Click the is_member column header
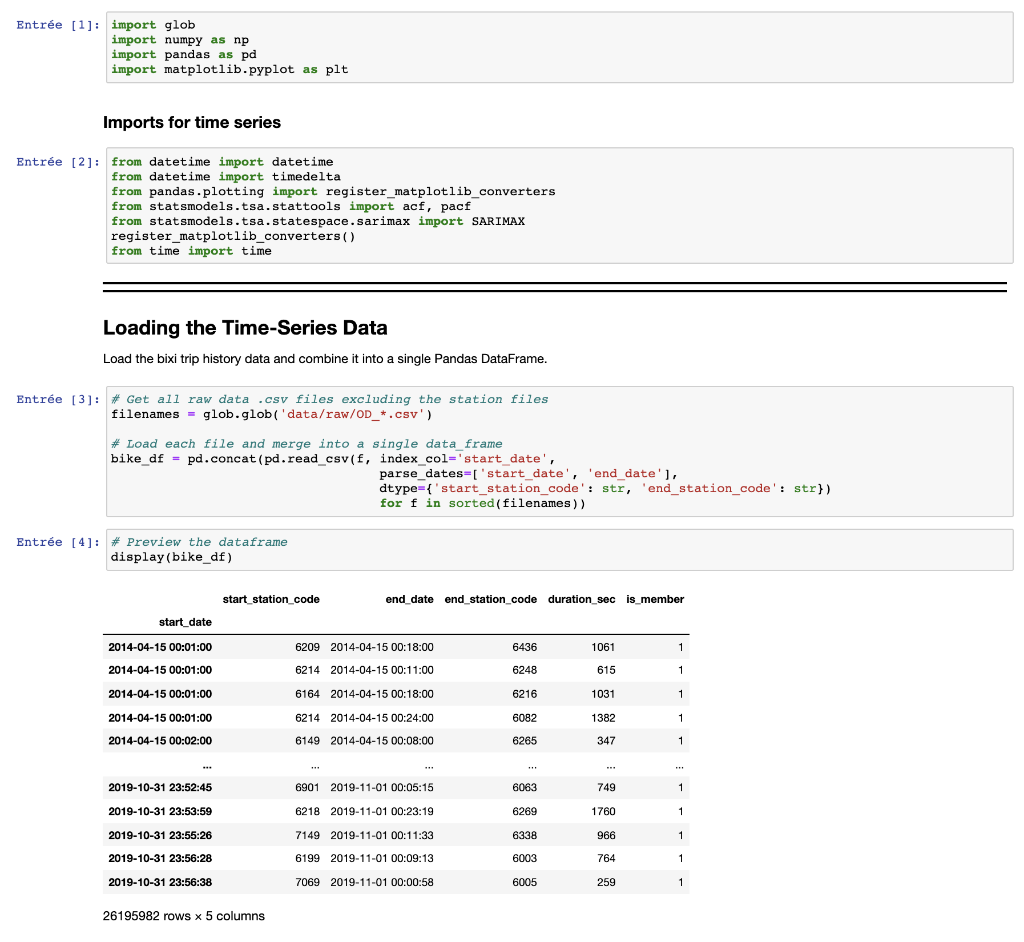The height and width of the screenshot is (942, 1024). point(655,599)
